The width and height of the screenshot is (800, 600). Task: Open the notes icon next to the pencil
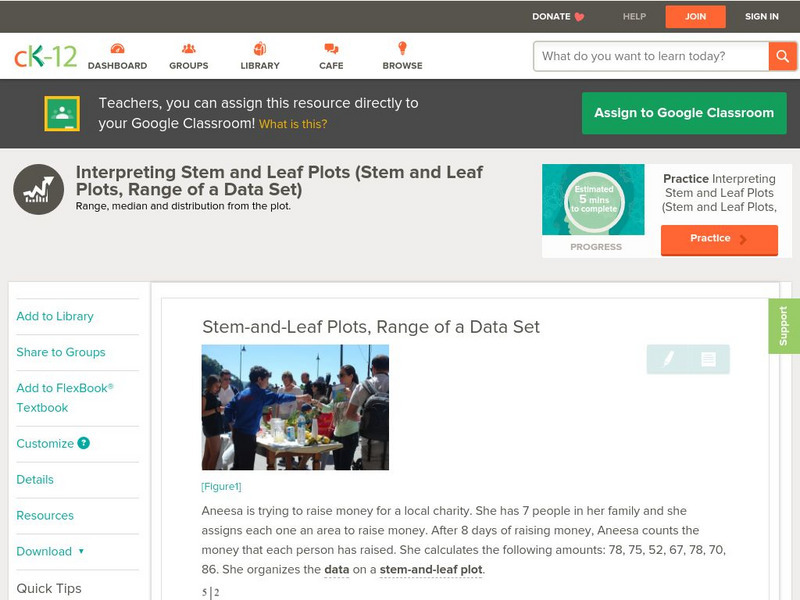(707, 360)
